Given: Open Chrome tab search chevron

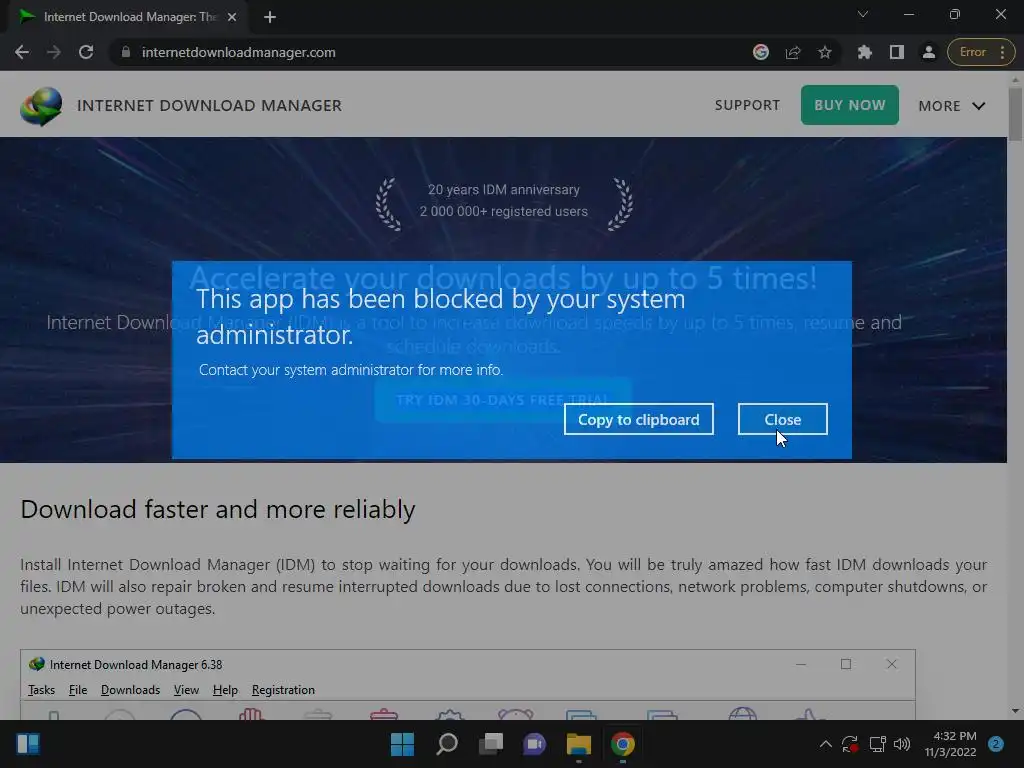Looking at the screenshot, I should pyautogui.click(x=863, y=14).
